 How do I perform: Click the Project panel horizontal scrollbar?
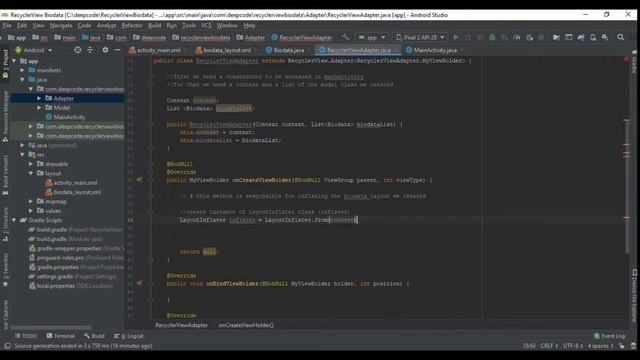[51, 327]
